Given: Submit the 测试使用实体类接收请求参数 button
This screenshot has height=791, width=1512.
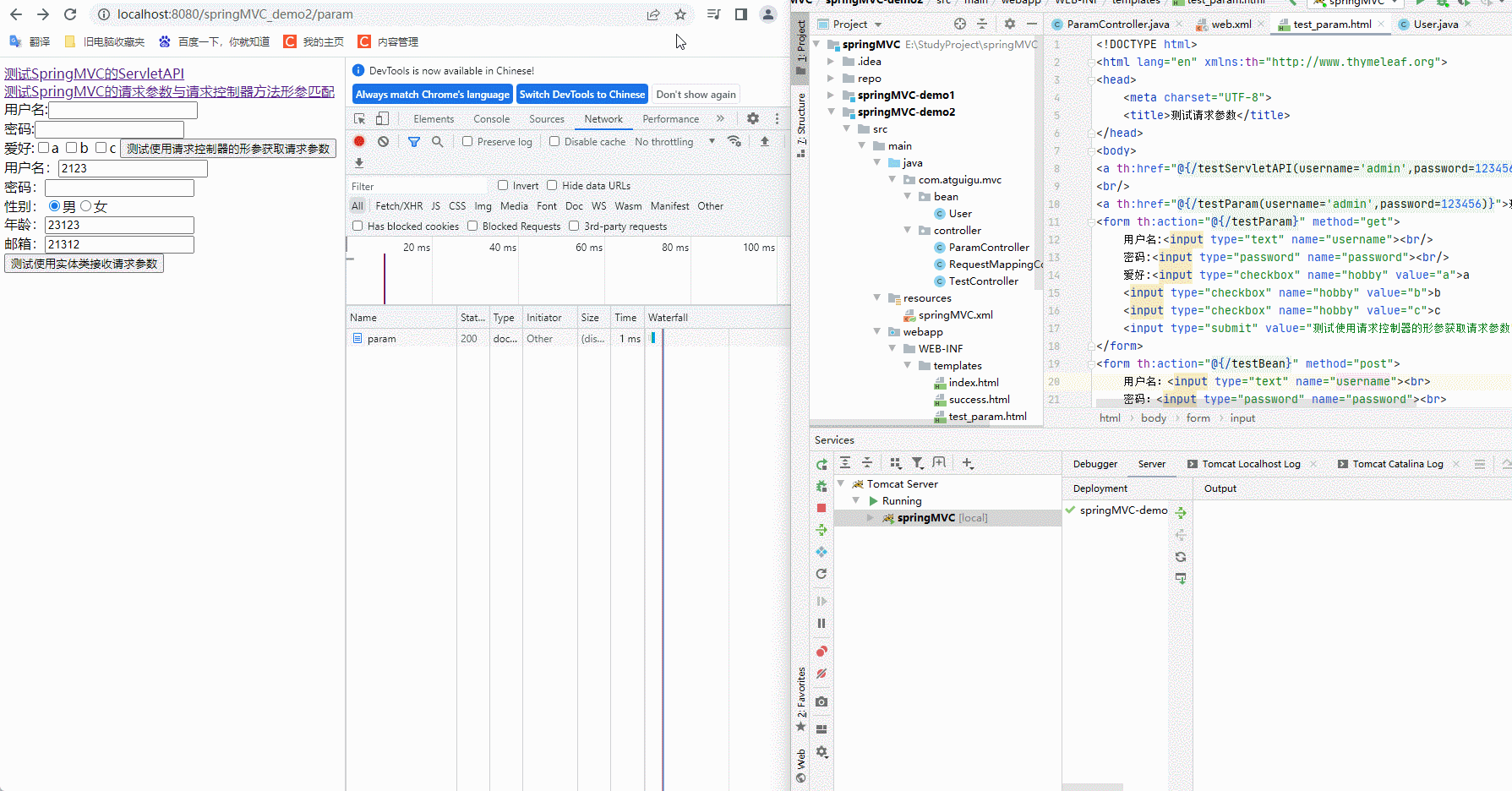Looking at the screenshot, I should 84,264.
